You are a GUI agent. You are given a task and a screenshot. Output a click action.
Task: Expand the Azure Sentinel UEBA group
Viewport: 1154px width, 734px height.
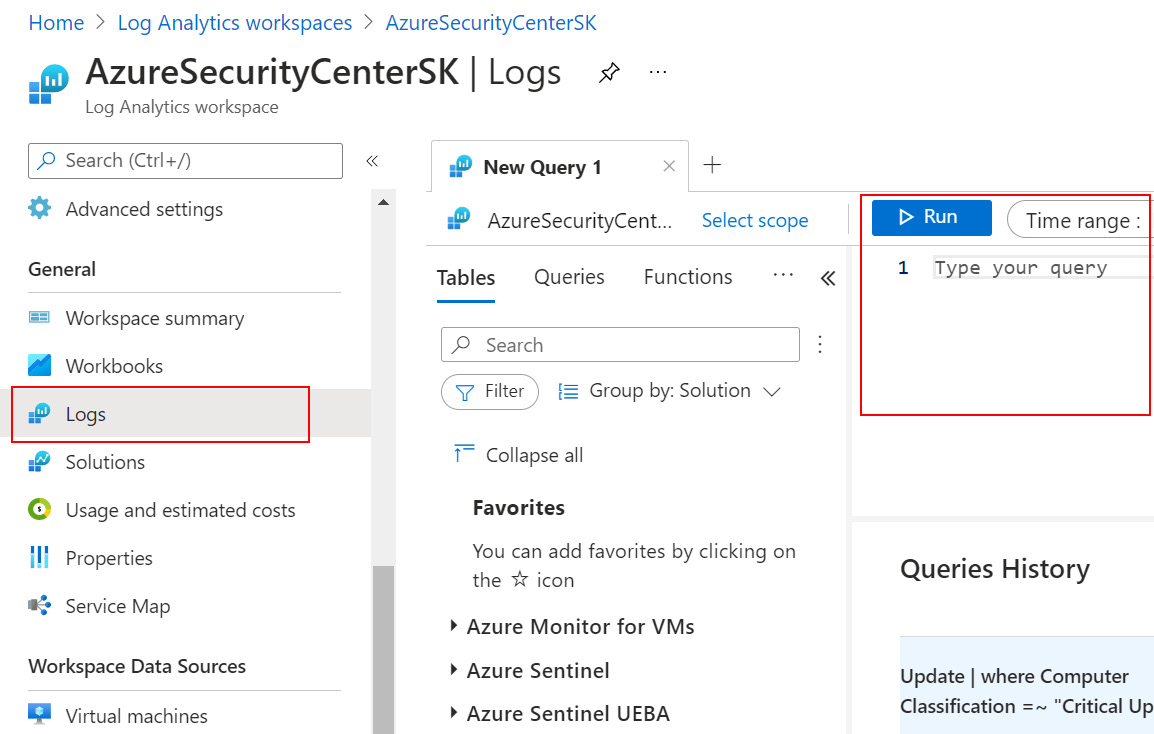click(x=454, y=713)
